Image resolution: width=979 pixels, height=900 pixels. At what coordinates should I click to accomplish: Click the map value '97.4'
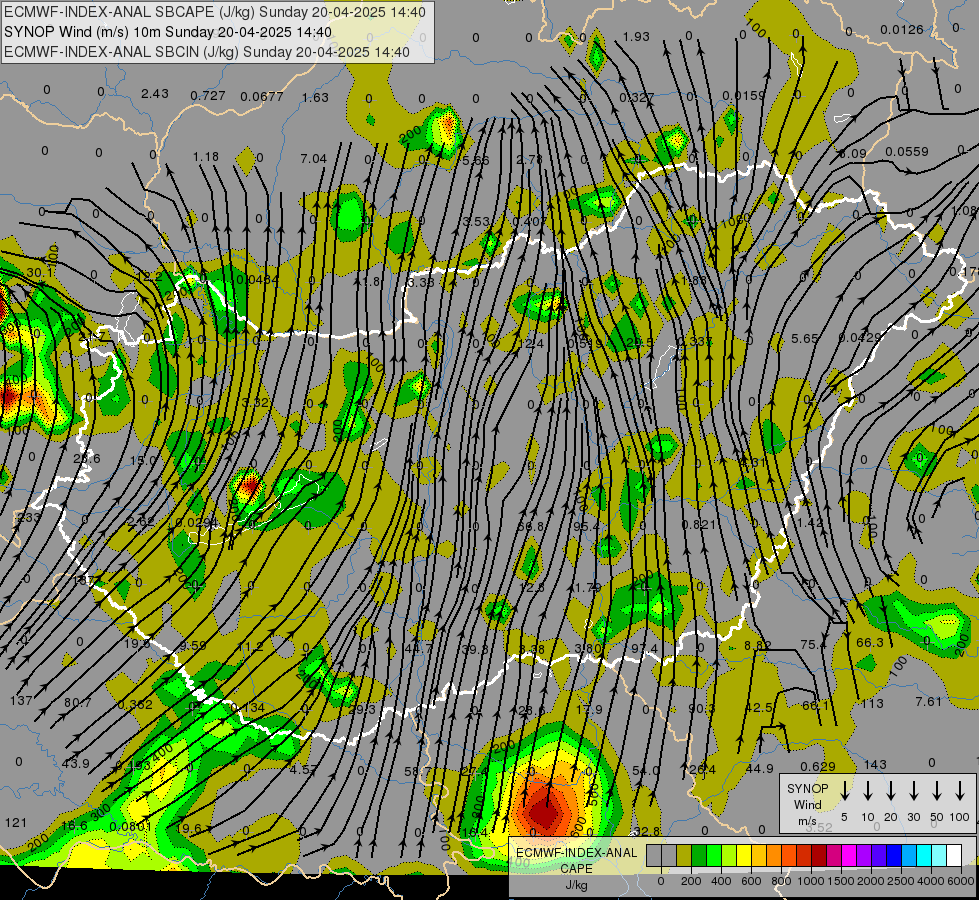[644, 650]
